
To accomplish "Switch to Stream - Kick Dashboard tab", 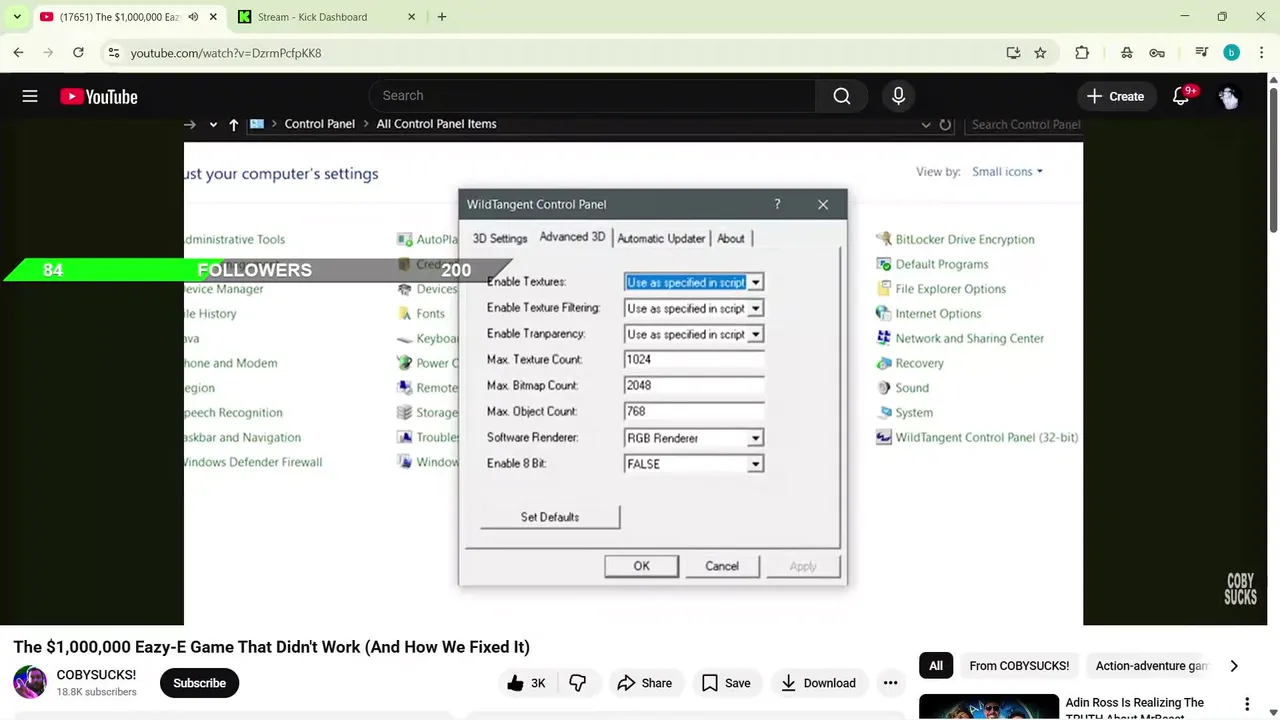I will (326, 17).
